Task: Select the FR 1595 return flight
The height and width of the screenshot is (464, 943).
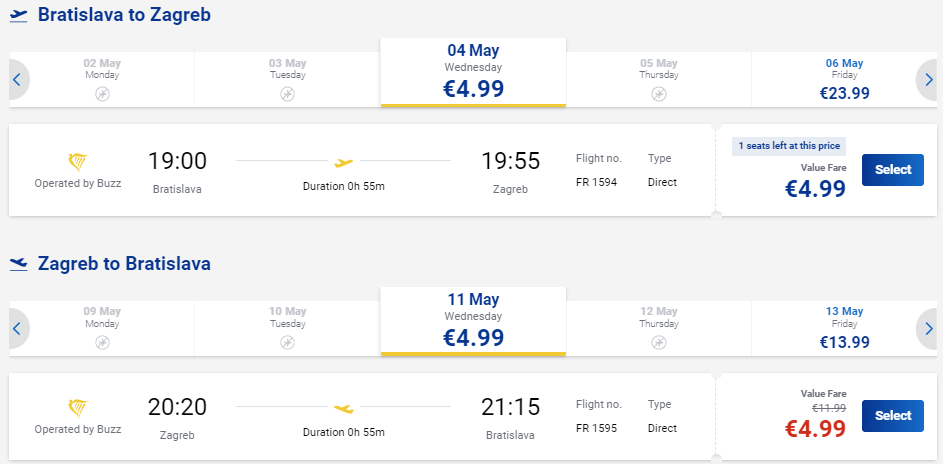Action: pyautogui.click(x=892, y=415)
